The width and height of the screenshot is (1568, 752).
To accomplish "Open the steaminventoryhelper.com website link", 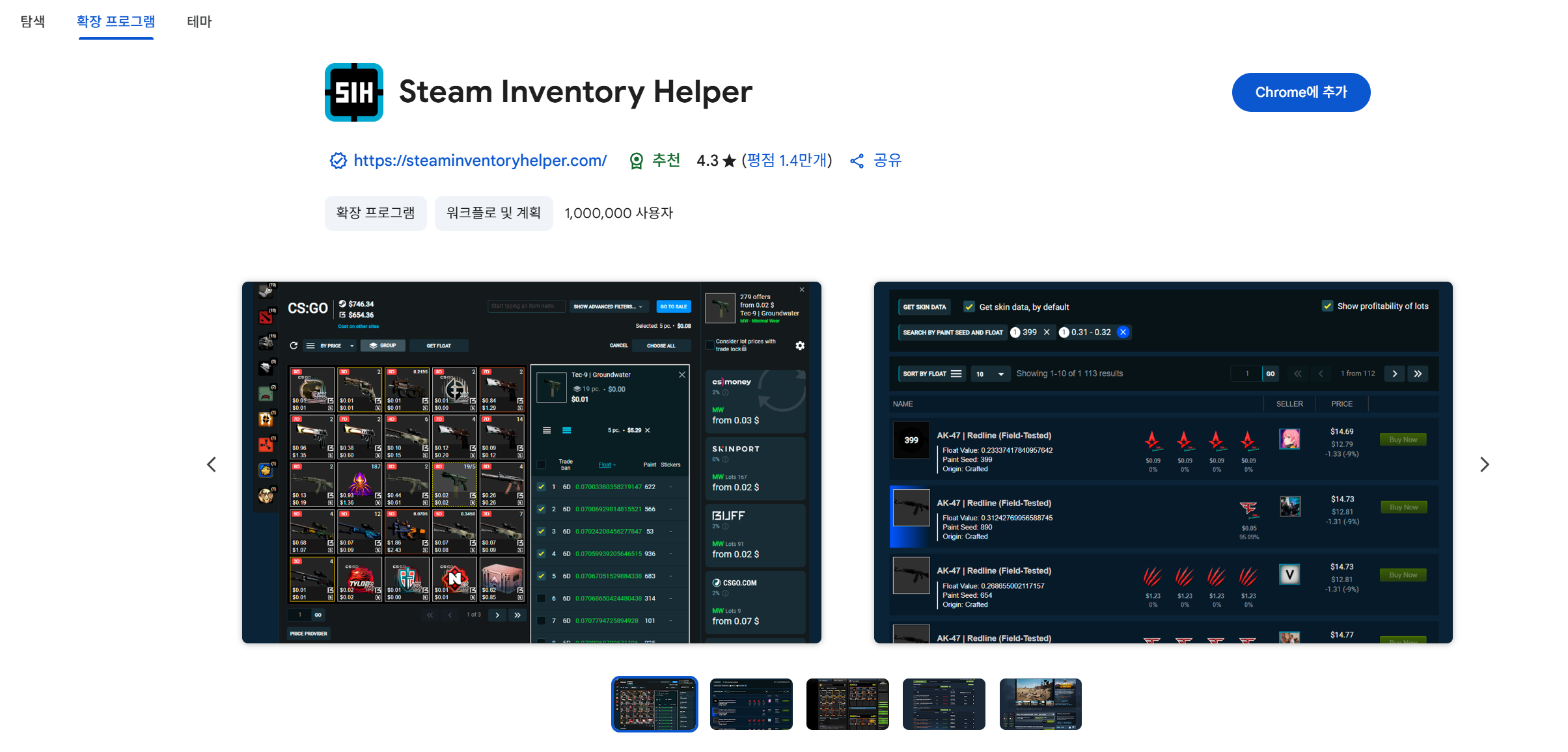I will (480, 161).
